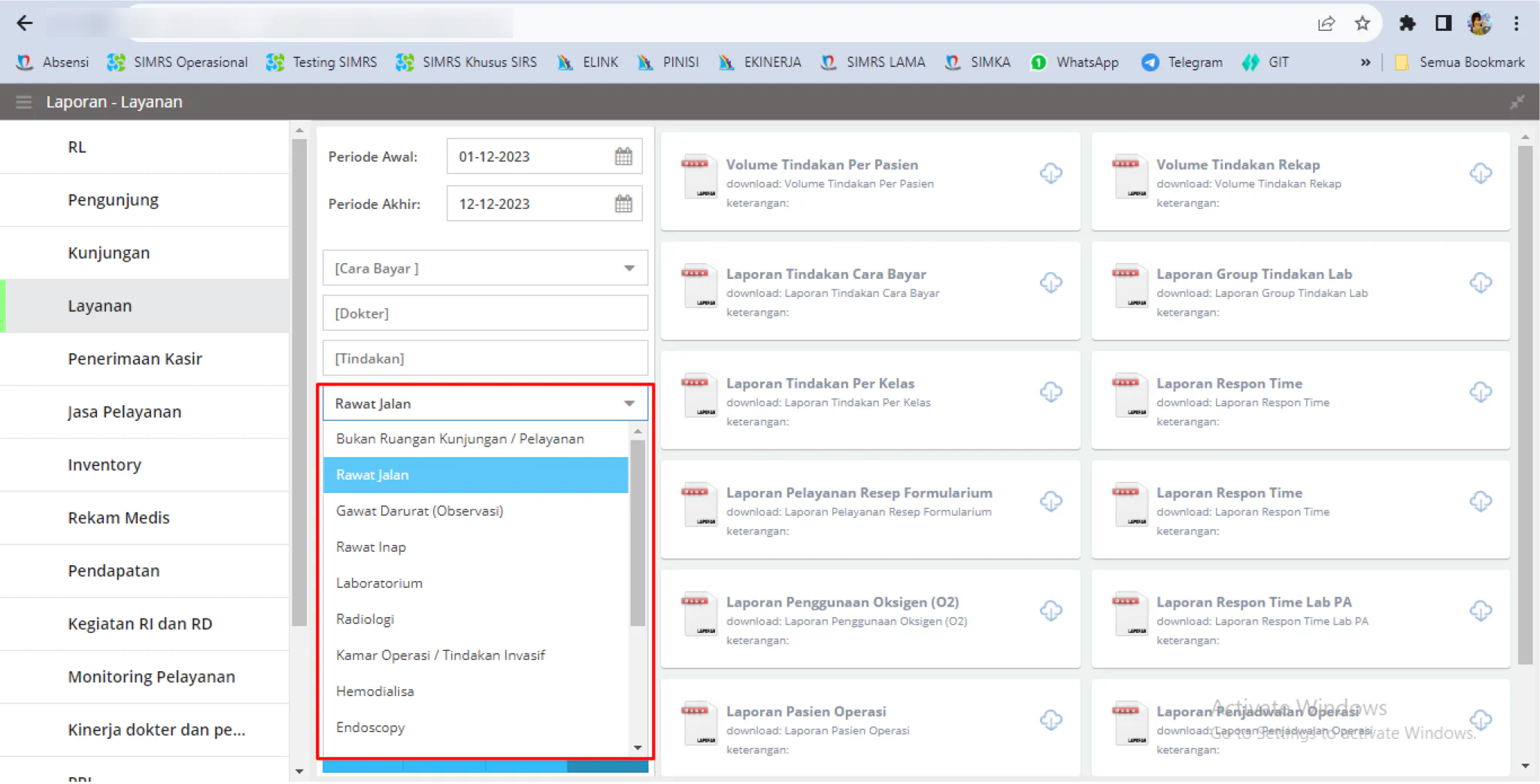Collapse the Rawat Jalan dropdown arrow
1540x784 pixels.
629,404
